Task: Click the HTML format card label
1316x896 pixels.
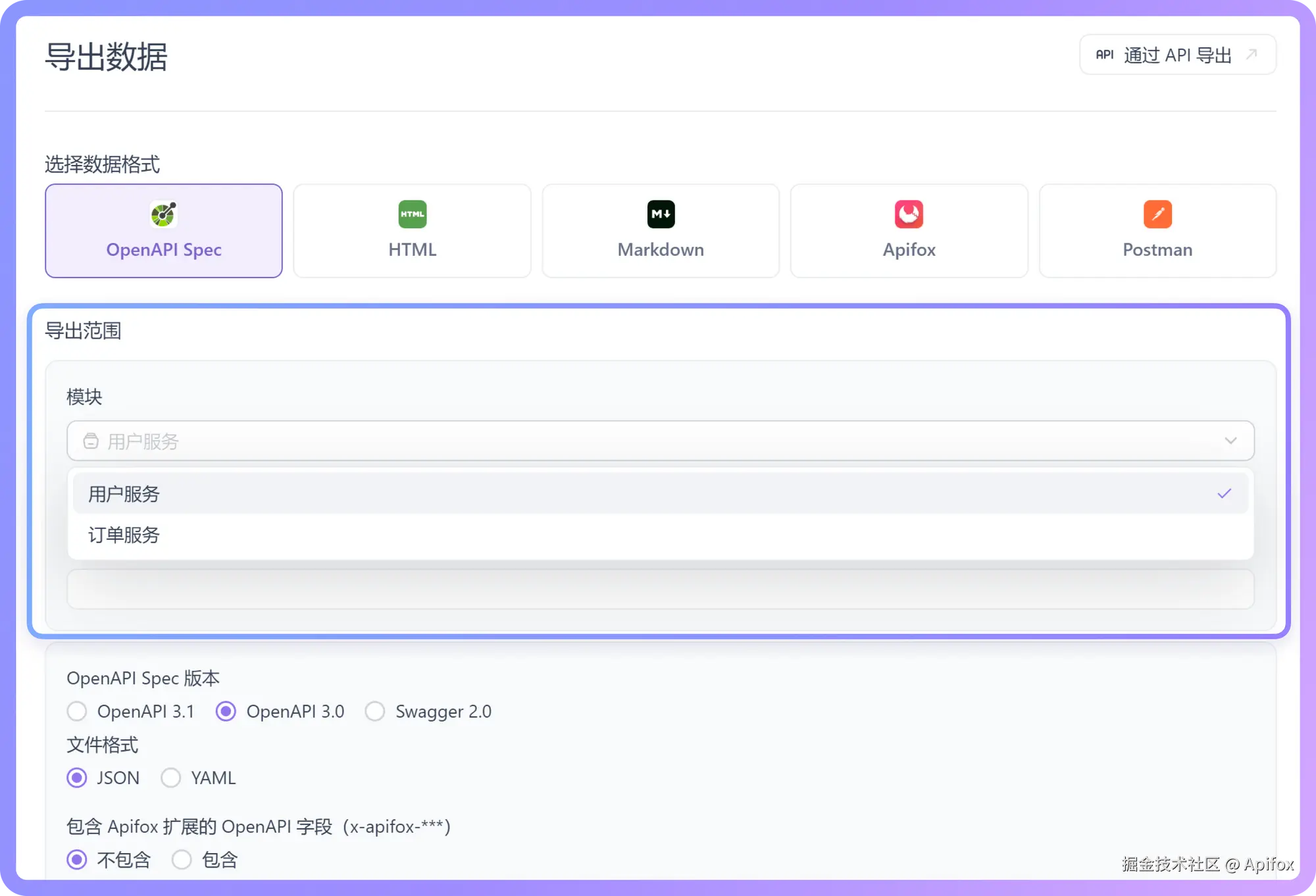Action: pyautogui.click(x=412, y=250)
